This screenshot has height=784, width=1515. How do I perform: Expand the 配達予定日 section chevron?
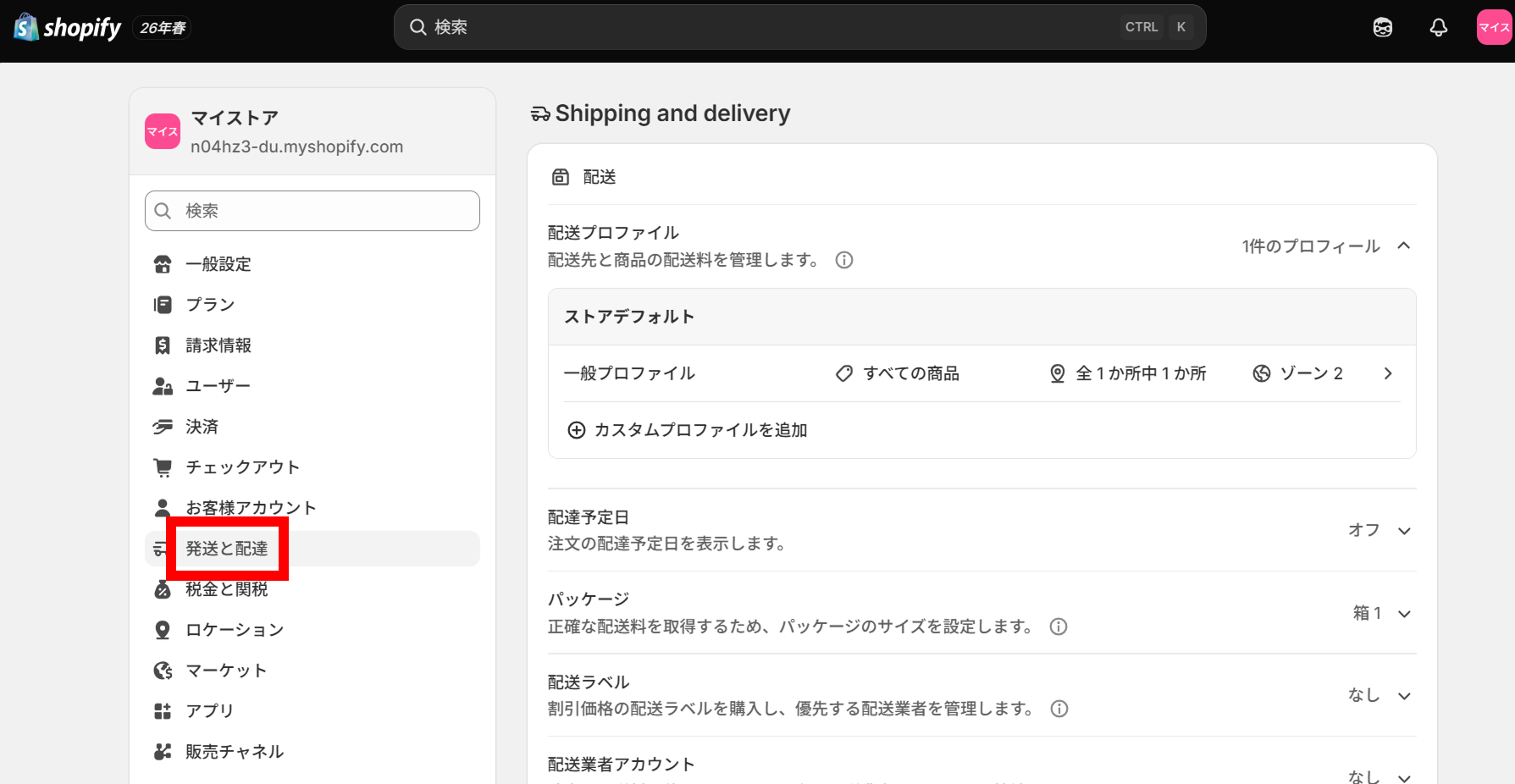[1404, 531]
